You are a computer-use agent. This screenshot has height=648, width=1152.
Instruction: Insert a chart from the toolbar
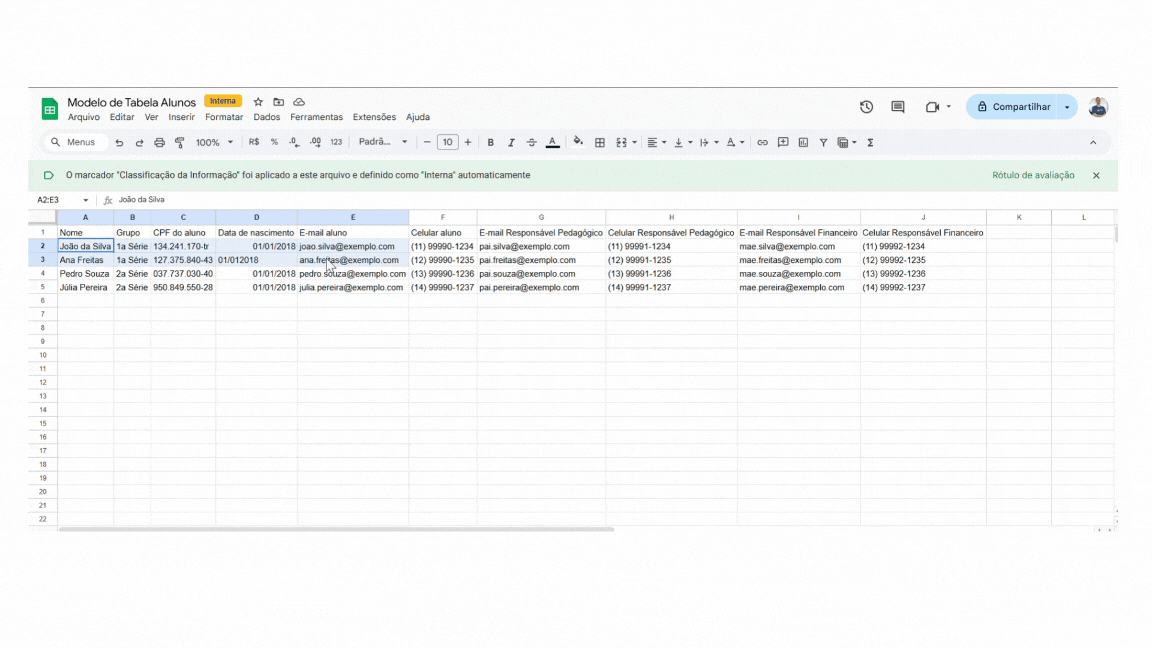pos(803,143)
